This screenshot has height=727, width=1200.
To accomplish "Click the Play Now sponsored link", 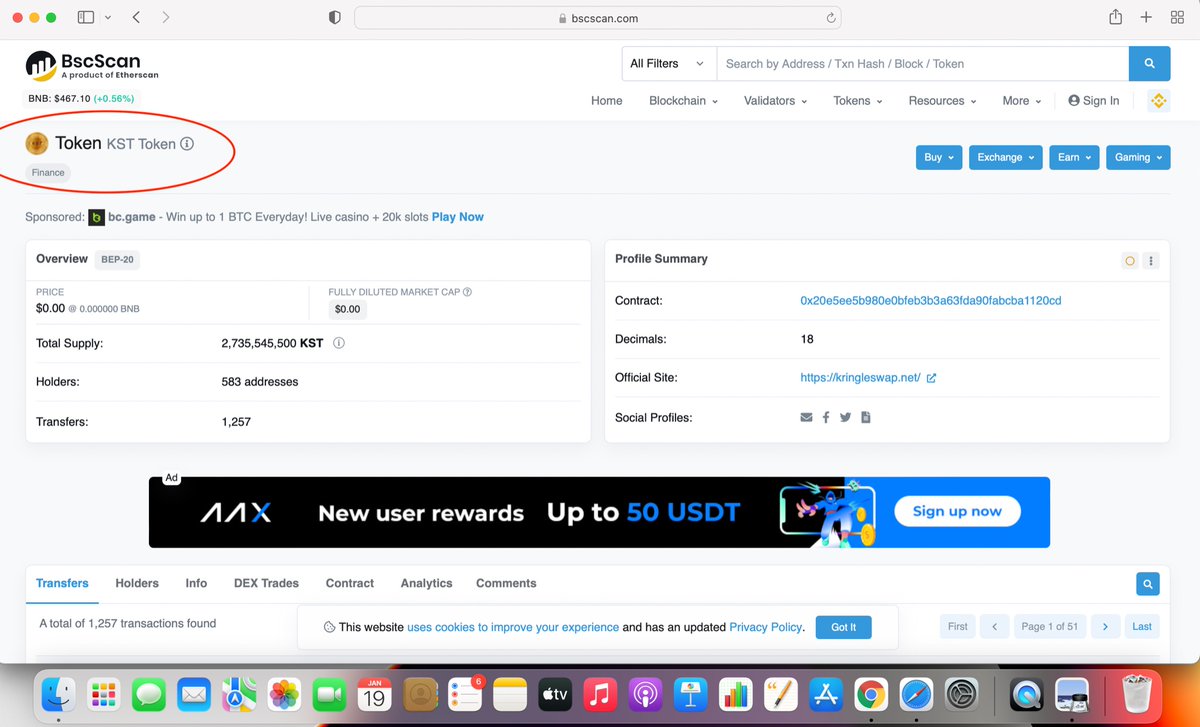I will [x=458, y=217].
